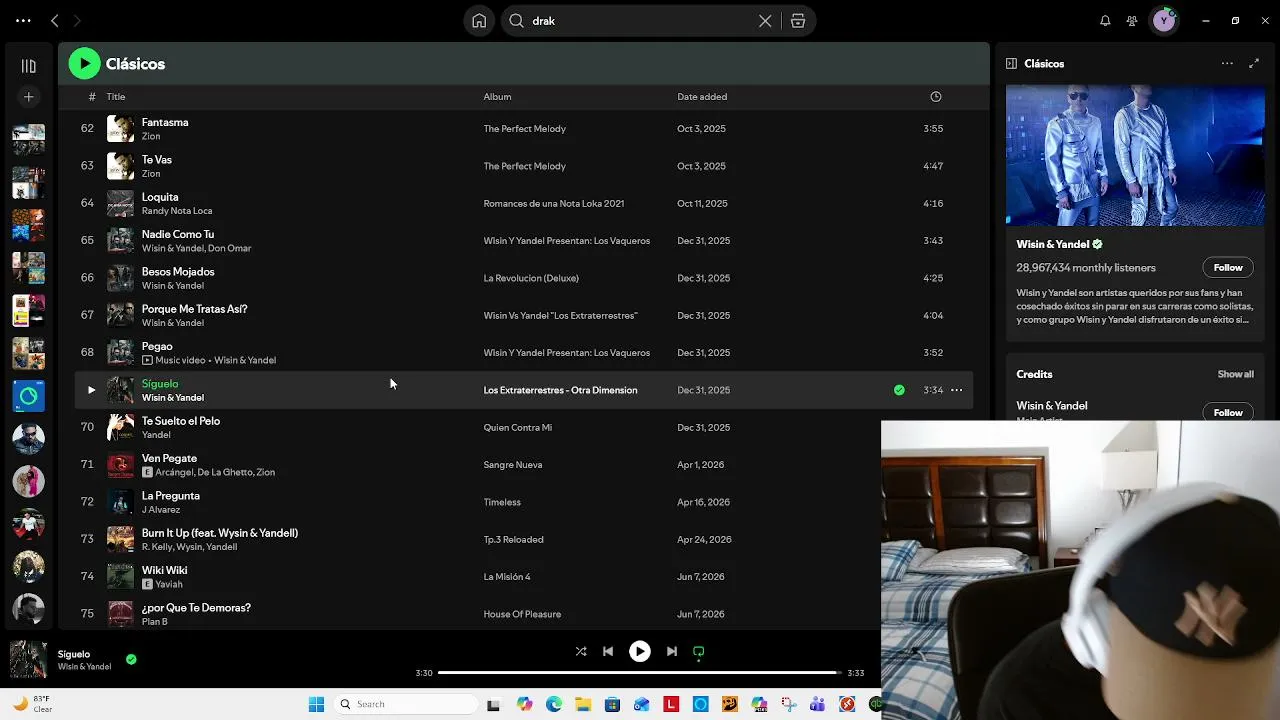Open the La Revolucion (Deluxe) album
Image resolution: width=1280 pixels, height=720 pixels.
[531, 278]
